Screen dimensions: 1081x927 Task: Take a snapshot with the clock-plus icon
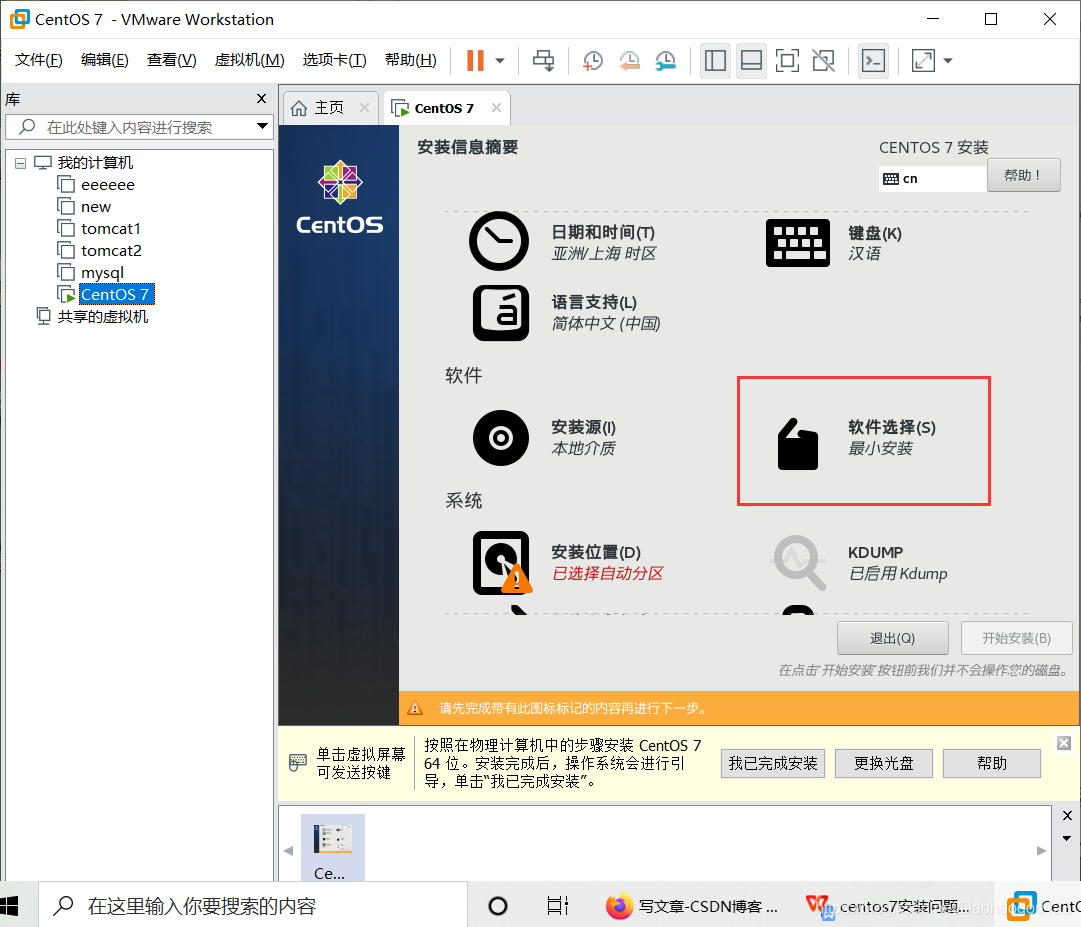592,61
